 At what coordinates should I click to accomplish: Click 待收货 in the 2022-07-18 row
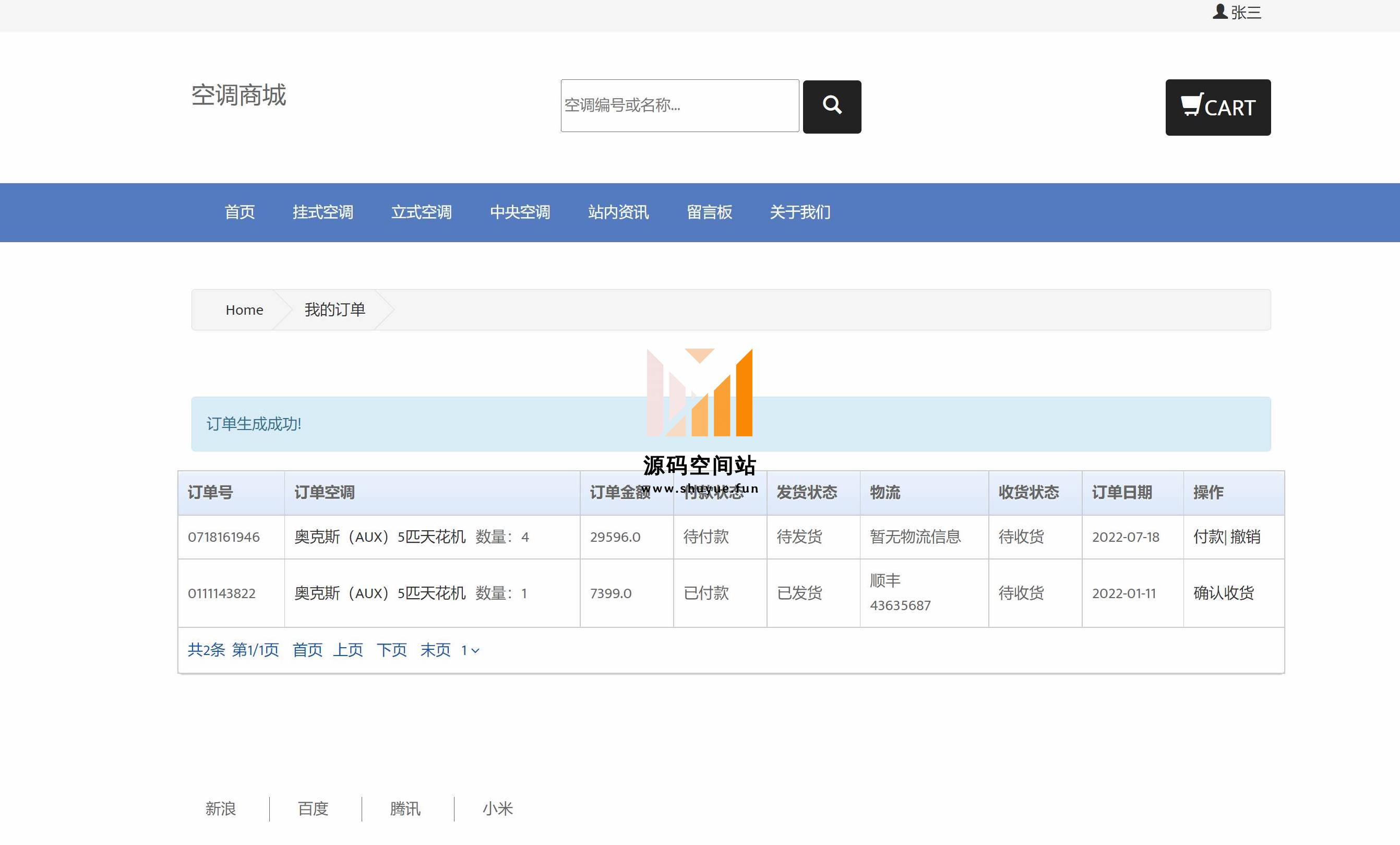coord(1021,537)
